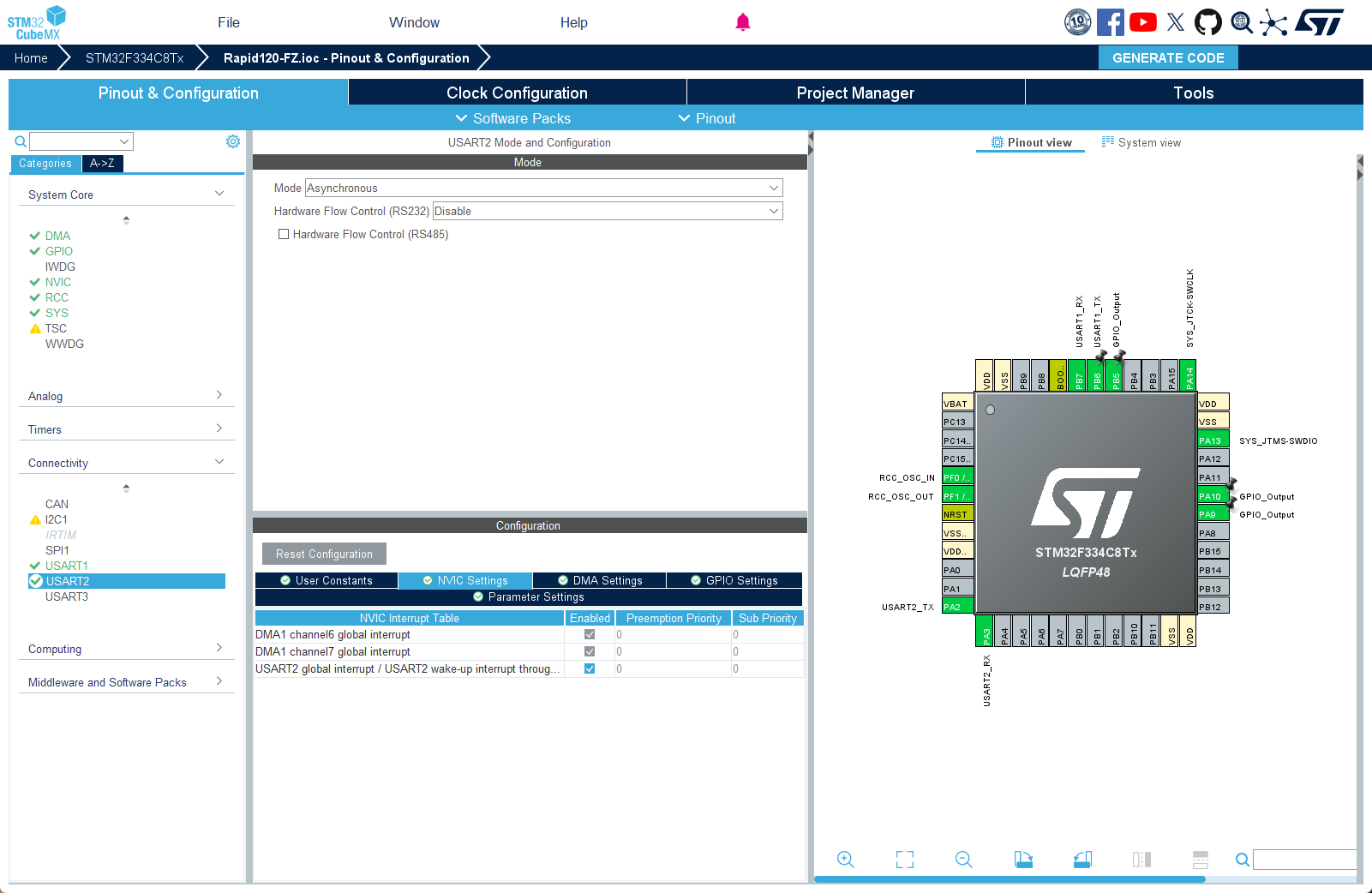Switch to Clock Configuration tab
The image size is (1372, 893).
[x=517, y=93]
